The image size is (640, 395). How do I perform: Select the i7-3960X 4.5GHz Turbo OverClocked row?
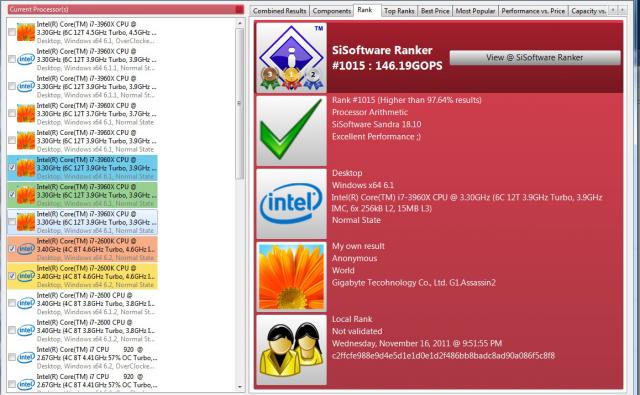click(x=96, y=32)
